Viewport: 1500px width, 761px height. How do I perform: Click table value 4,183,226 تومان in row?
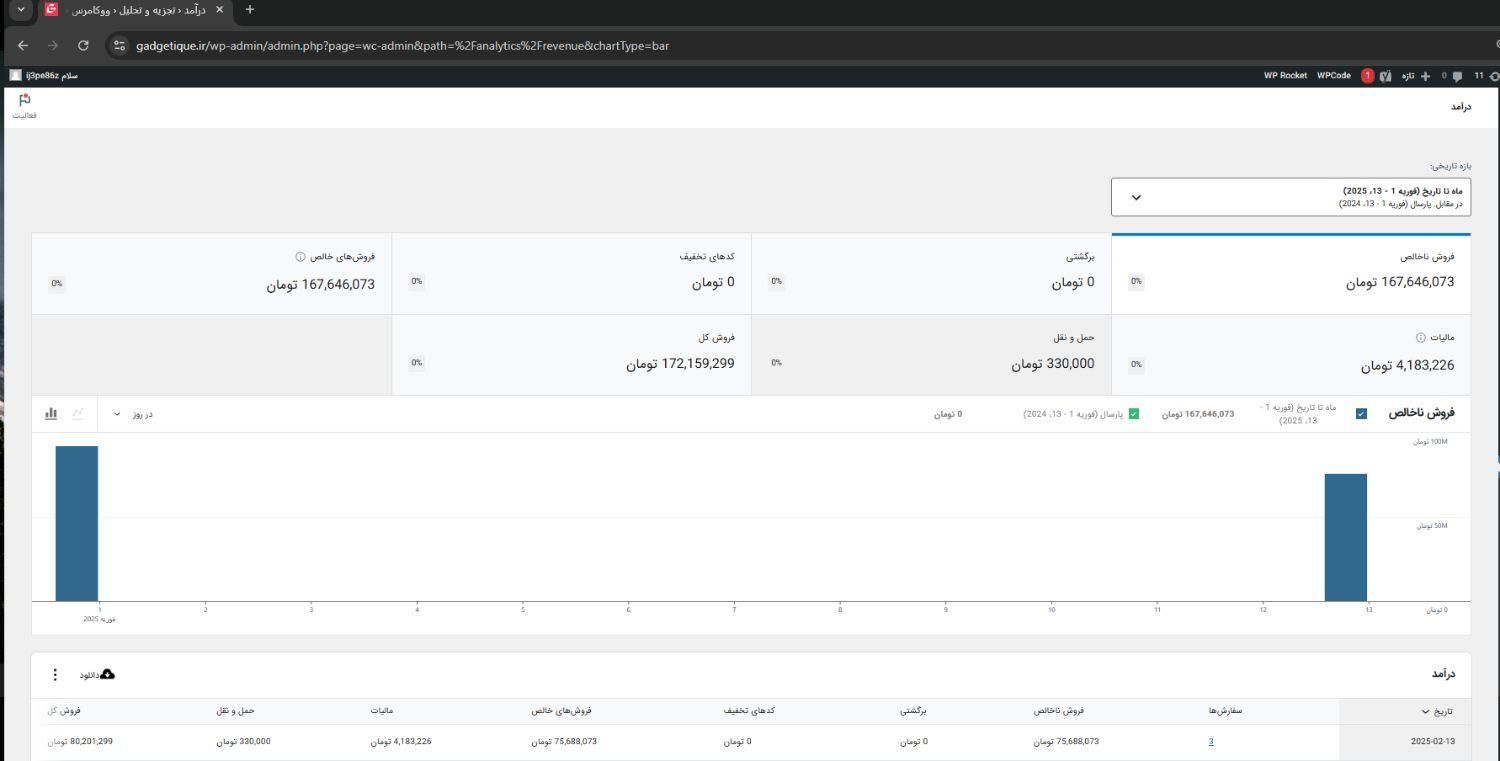(x=401, y=742)
